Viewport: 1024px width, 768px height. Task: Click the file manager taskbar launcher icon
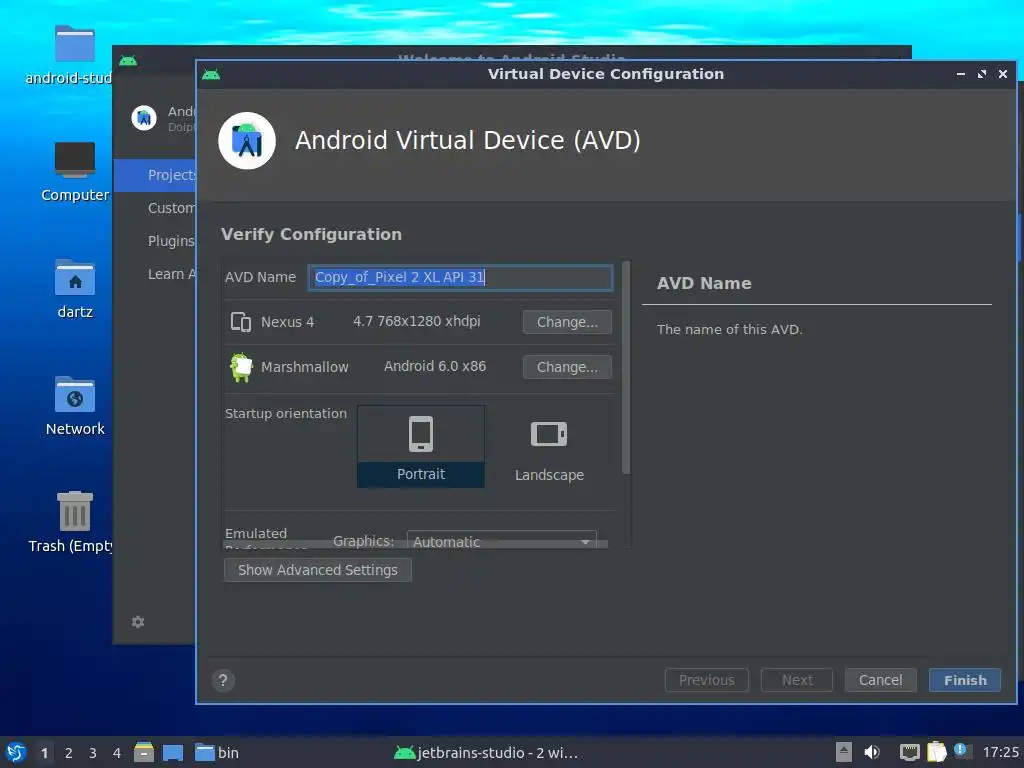point(144,752)
